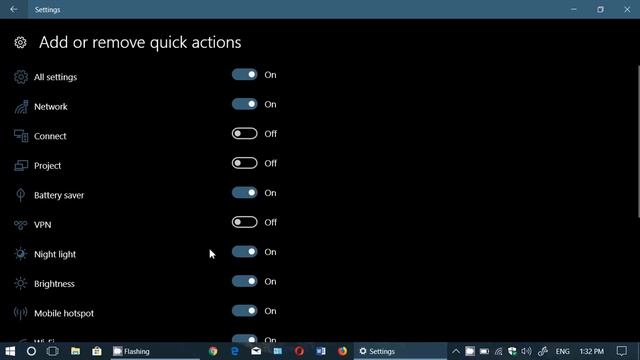Screen dimensions: 640x360
Task: Click the Brightness sun icon
Action: (20, 283)
